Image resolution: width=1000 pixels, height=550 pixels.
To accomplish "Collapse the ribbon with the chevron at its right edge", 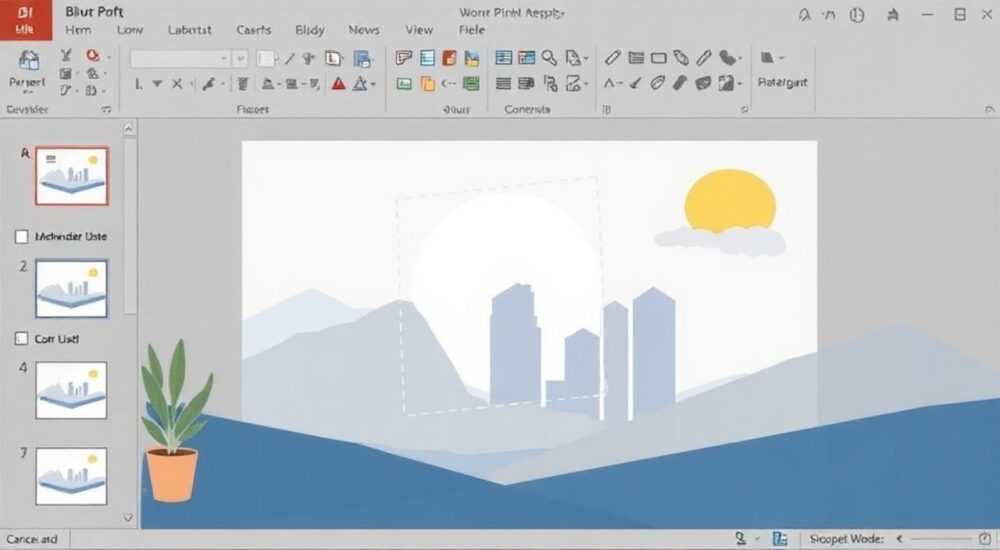I will (x=989, y=110).
